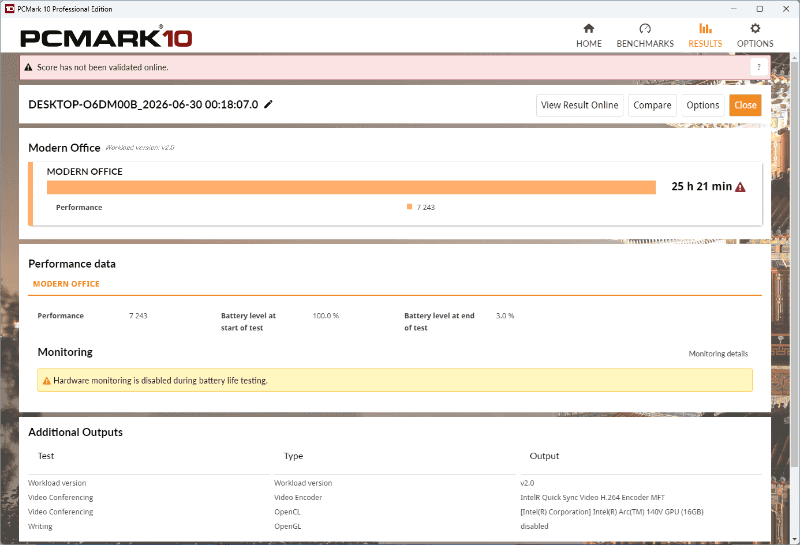Image resolution: width=800 pixels, height=545 pixels.
Task: Click the Type column header
Action: (293, 456)
